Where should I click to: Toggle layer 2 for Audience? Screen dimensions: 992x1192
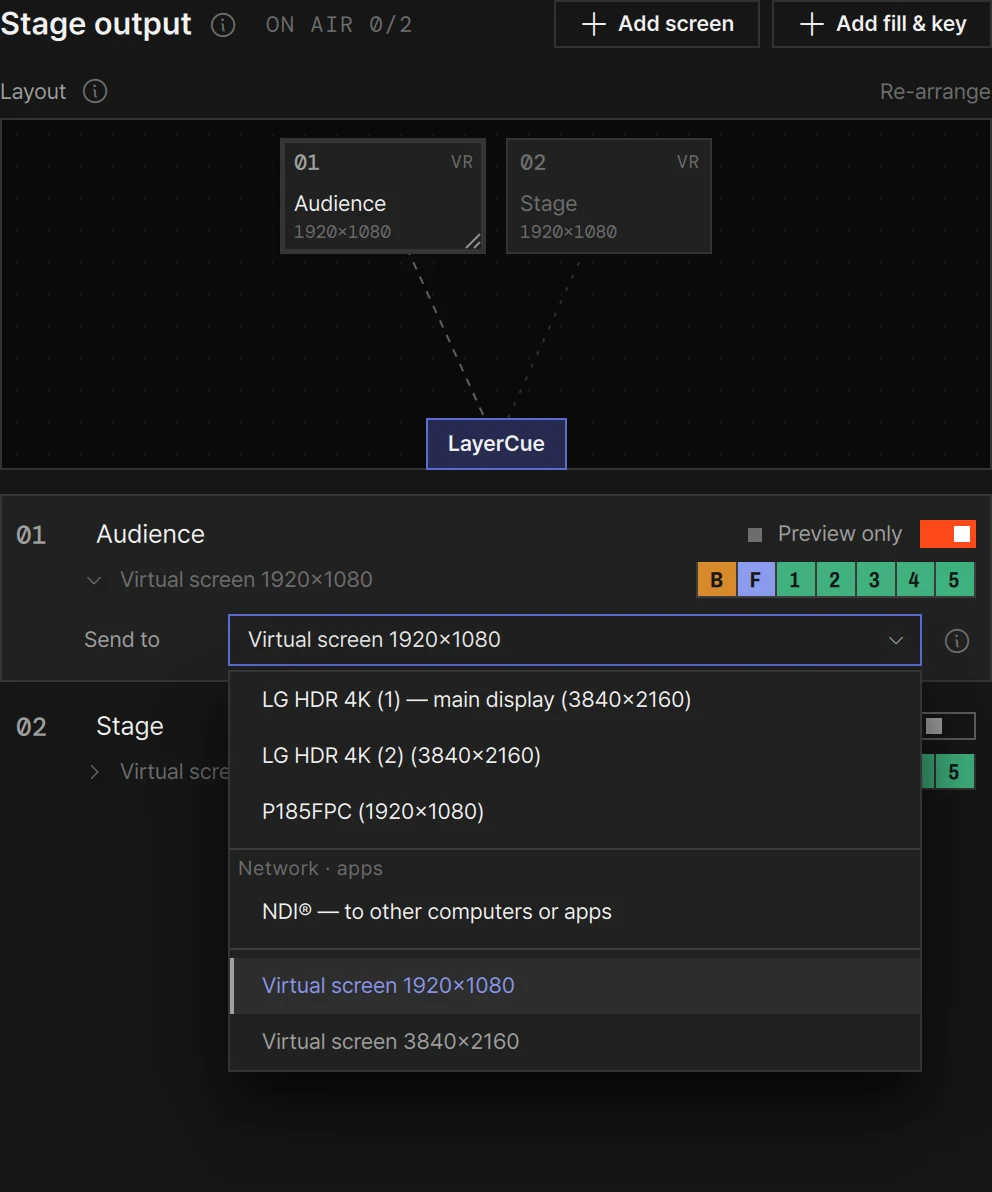835,580
